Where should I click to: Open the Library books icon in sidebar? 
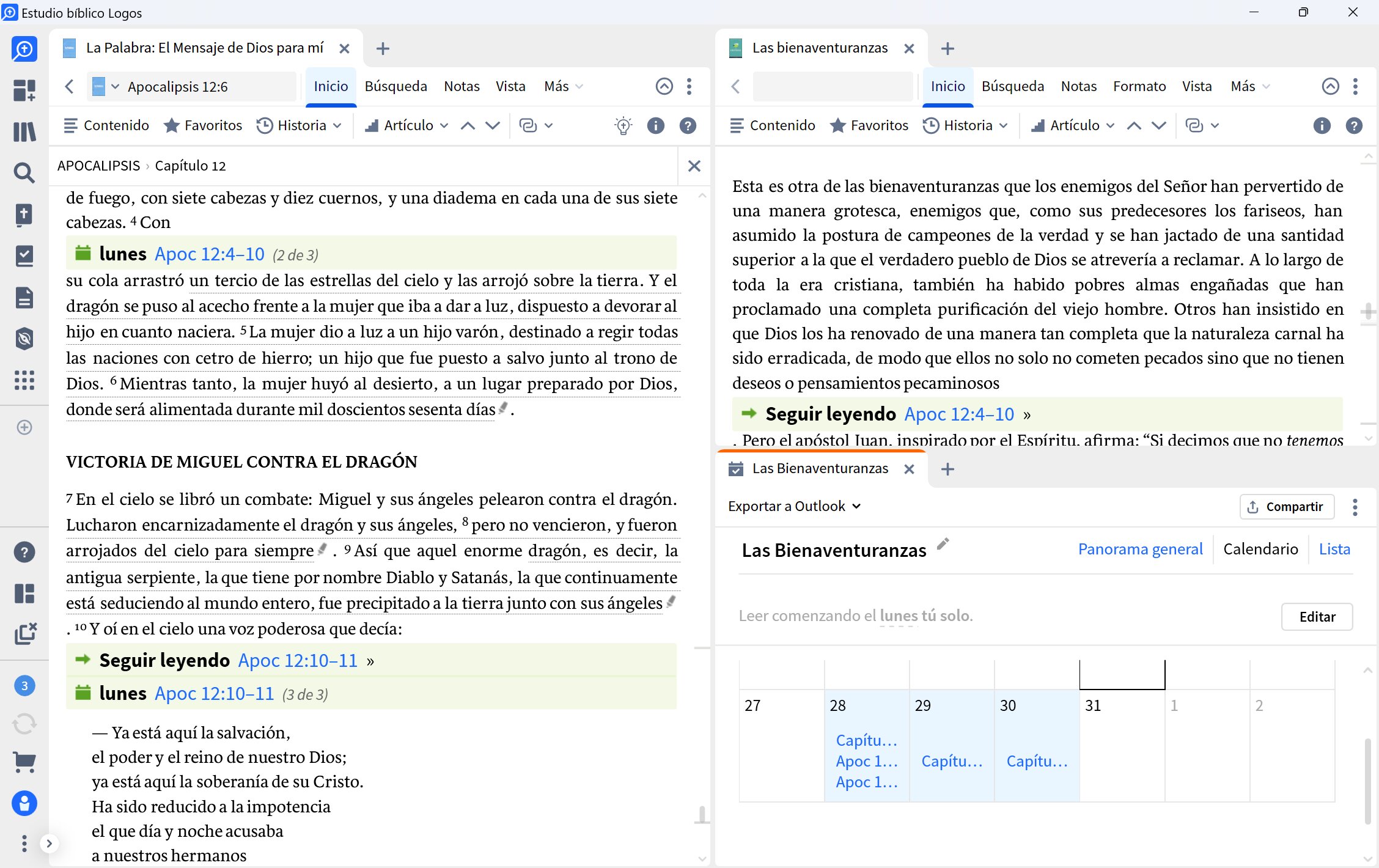tap(24, 131)
